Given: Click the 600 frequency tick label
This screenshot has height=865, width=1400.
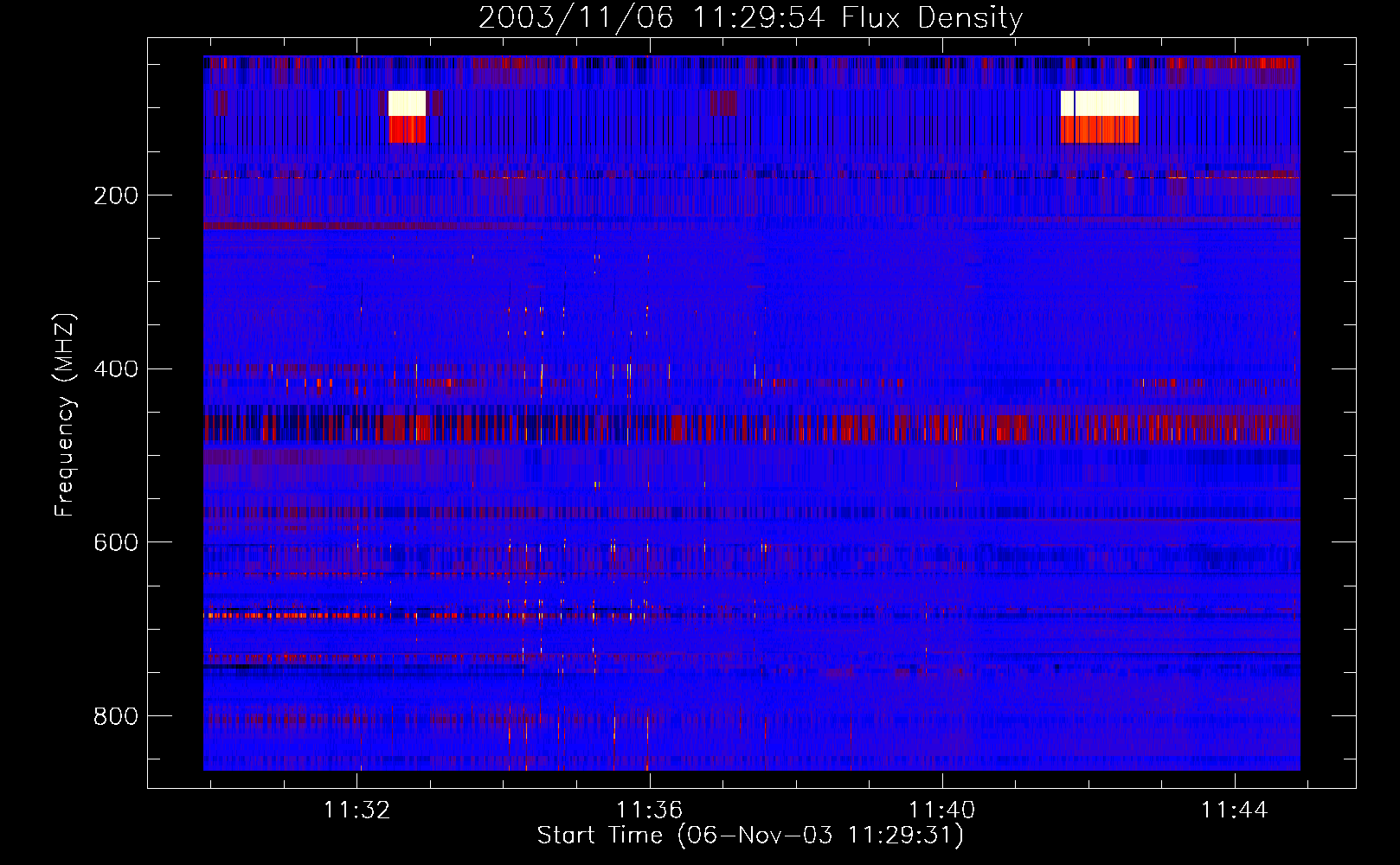Looking at the screenshot, I should pyautogui.click(x=116, y=542).
